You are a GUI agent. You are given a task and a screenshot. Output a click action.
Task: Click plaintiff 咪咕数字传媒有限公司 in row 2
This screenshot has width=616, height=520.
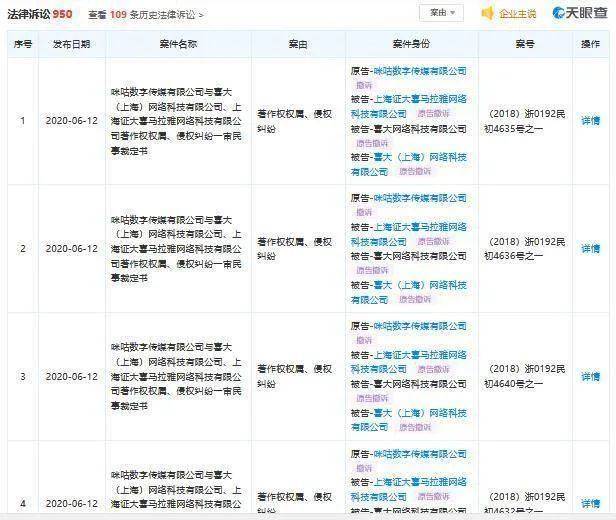[420, 198]
